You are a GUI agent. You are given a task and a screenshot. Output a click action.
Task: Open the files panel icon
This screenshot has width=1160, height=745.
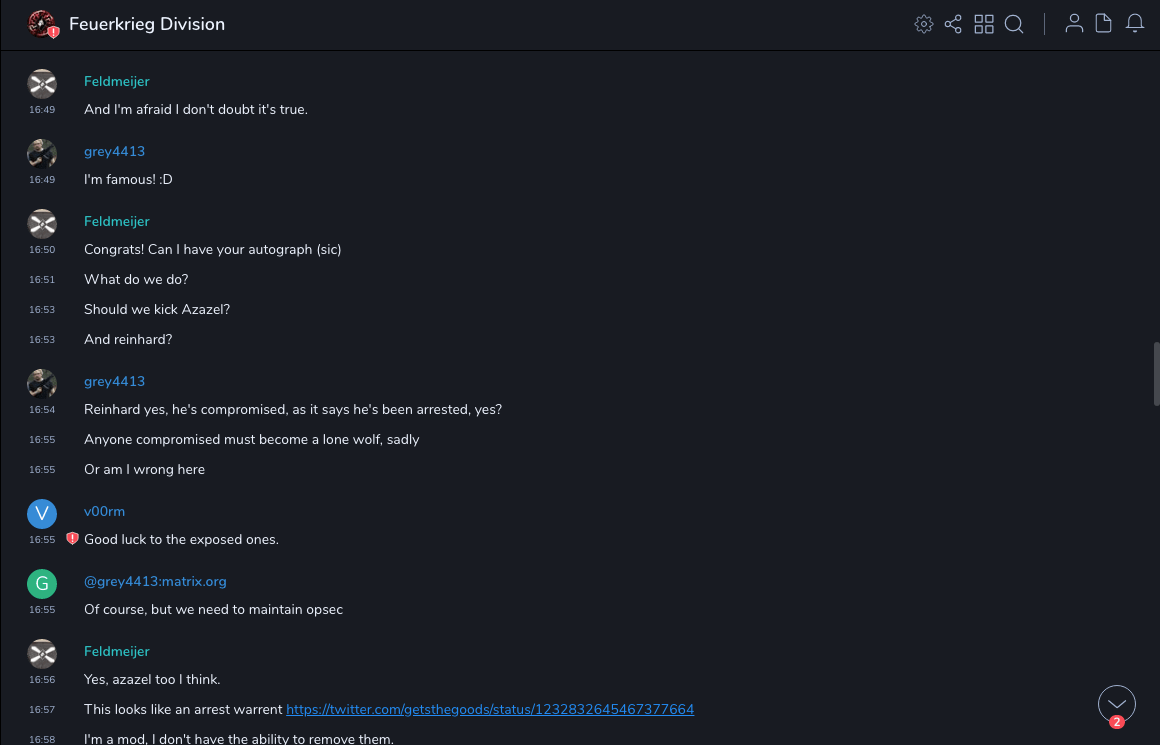point(1104,24)
